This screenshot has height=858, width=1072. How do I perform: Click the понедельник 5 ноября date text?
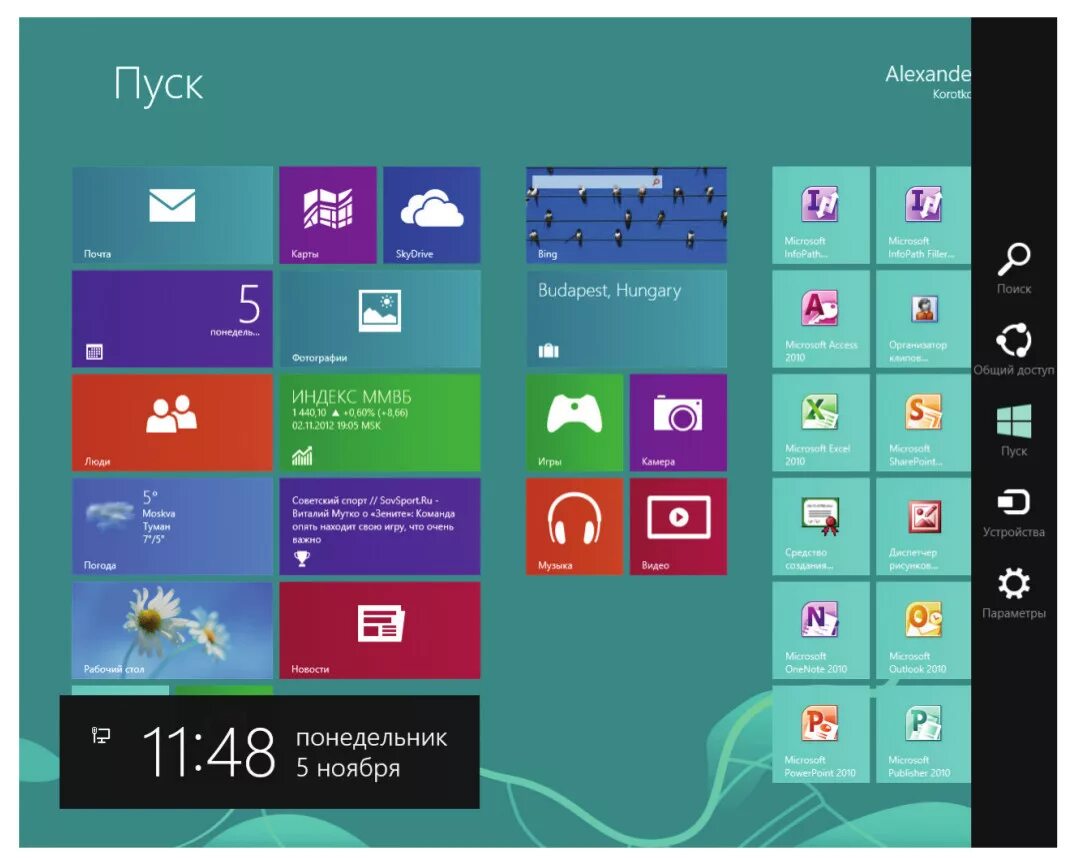[x=371, y=752]
